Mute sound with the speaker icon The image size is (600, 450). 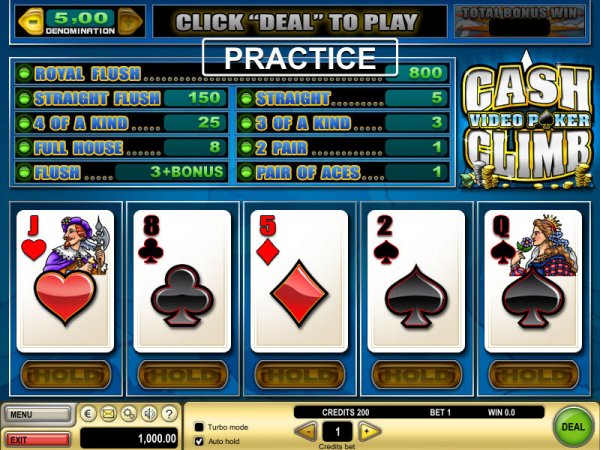149,414
